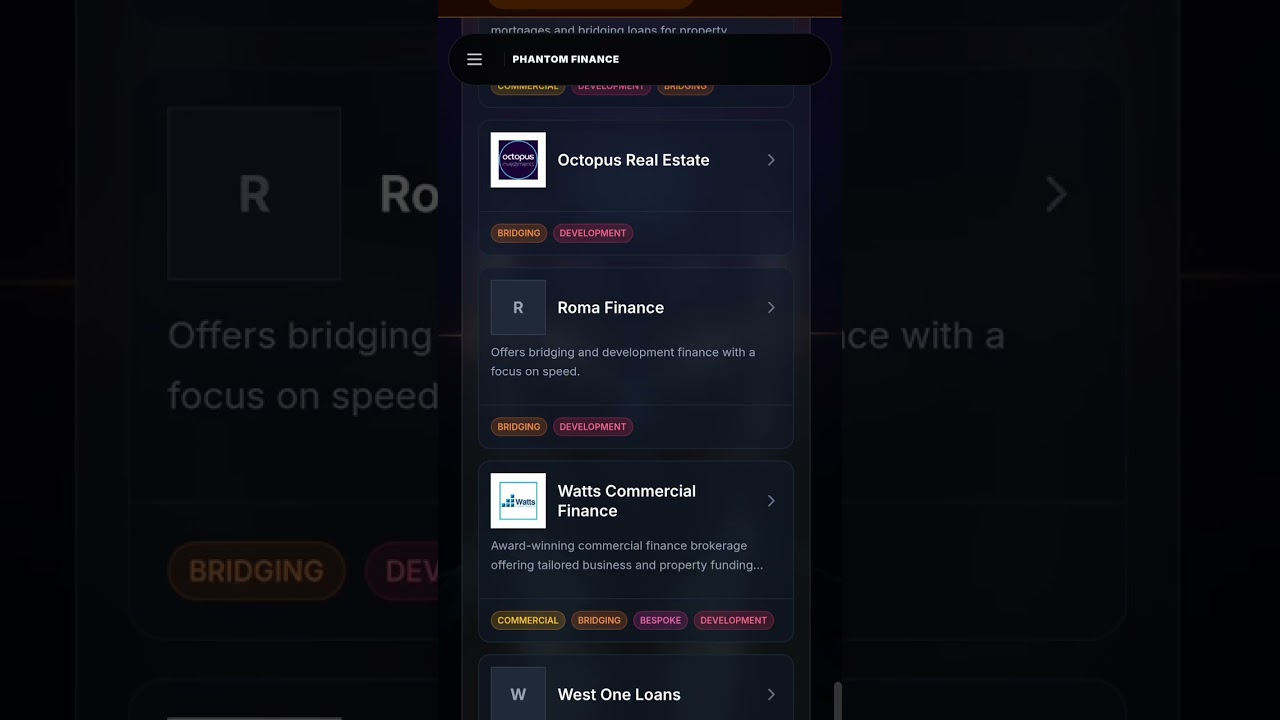Expand the Roma Finance chevron arrow
The width and height of the screenshot is (1280, 720).
(x=771, y=308)
